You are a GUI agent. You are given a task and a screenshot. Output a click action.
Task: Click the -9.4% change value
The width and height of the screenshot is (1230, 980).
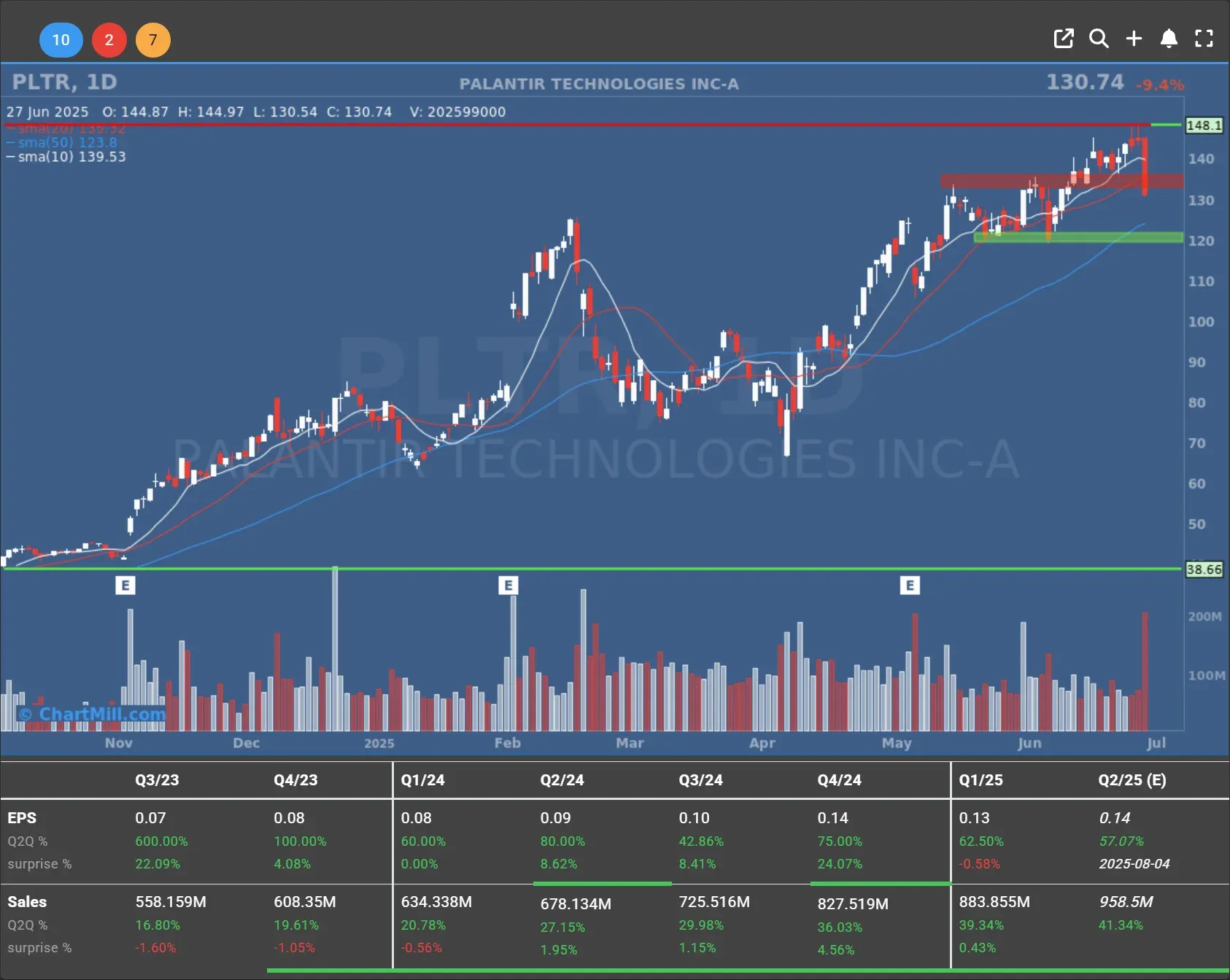tap(1160, 85)
